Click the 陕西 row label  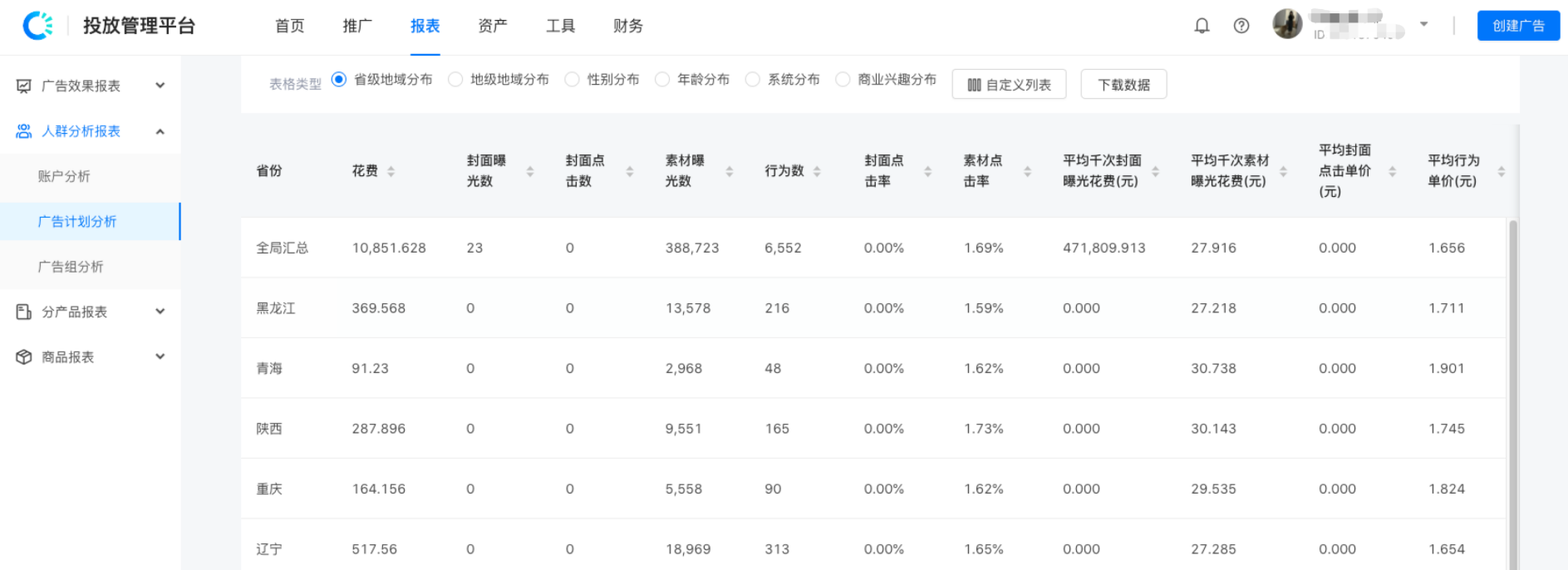(x=269, y=429)
